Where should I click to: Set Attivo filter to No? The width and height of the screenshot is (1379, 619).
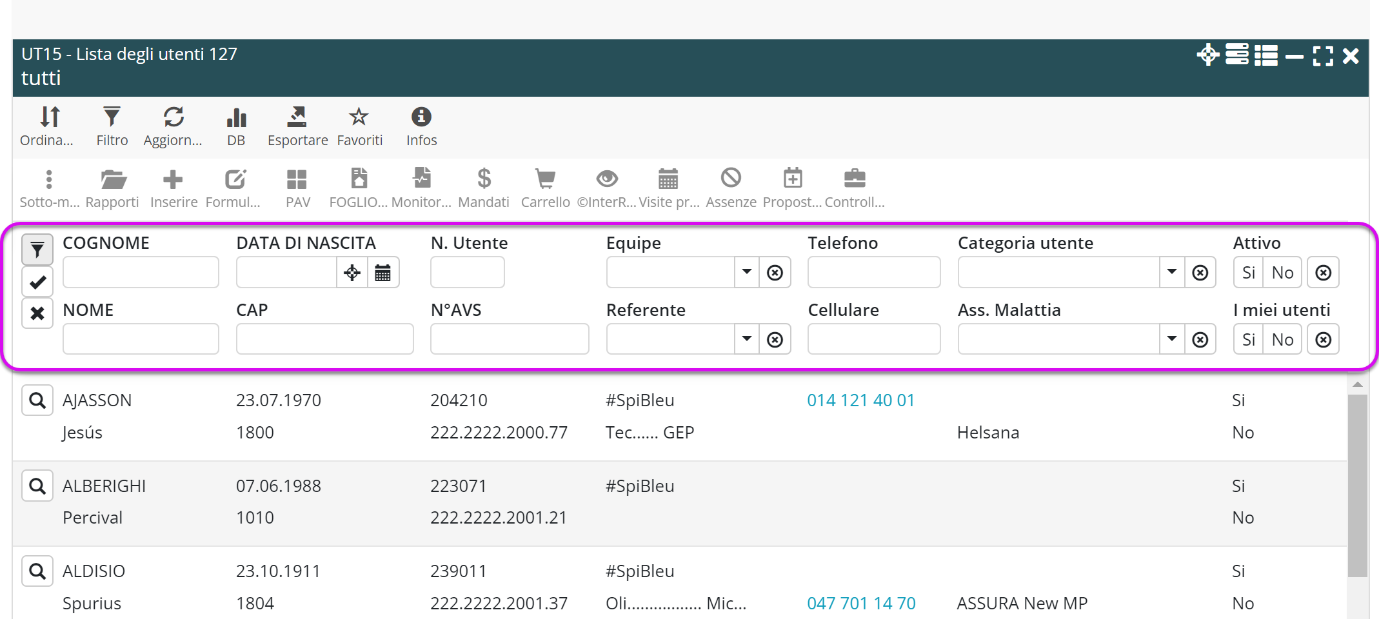[1282, 273]
